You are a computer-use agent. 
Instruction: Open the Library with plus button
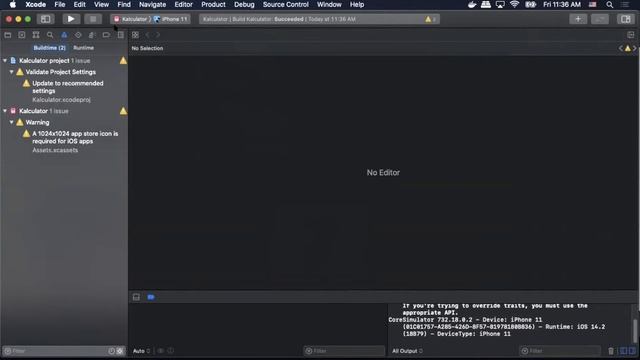[578, 19]
